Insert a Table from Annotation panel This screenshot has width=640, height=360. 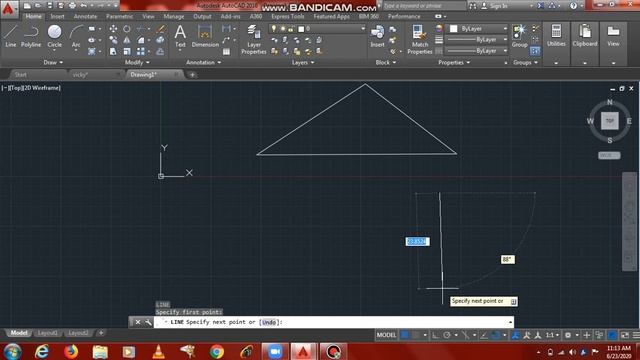(227, 52)
